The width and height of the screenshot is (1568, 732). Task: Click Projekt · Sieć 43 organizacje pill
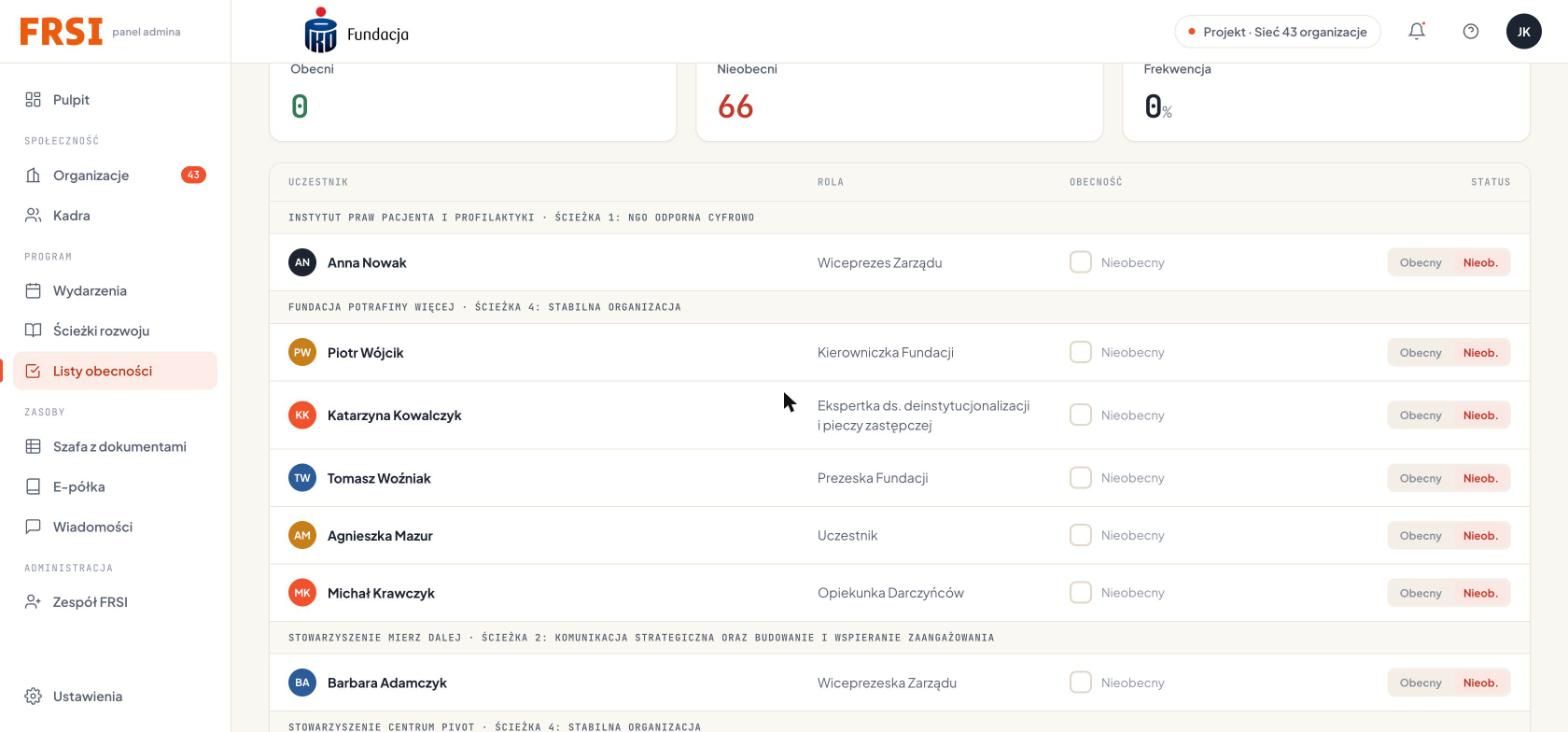1277,32
